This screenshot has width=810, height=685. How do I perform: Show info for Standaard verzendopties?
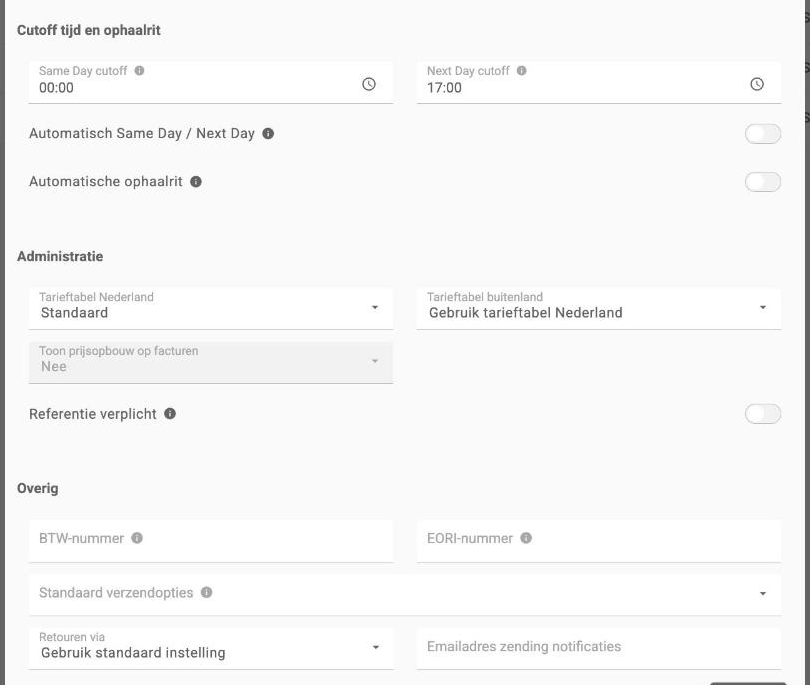(207, 593)
